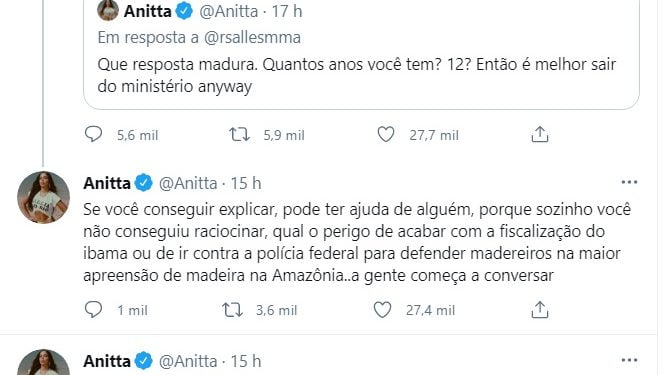Share the tweet about madeira na Amazônia
This screenshot has width=671, height=375.
(x=540, y=310)
